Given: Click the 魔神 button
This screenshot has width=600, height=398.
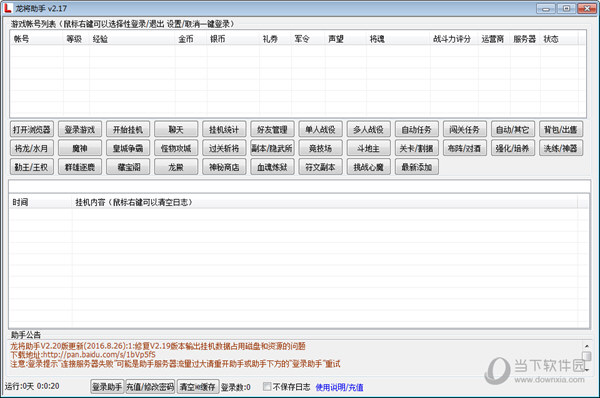Looking at the screenshot, I should (x=80, y=148).
